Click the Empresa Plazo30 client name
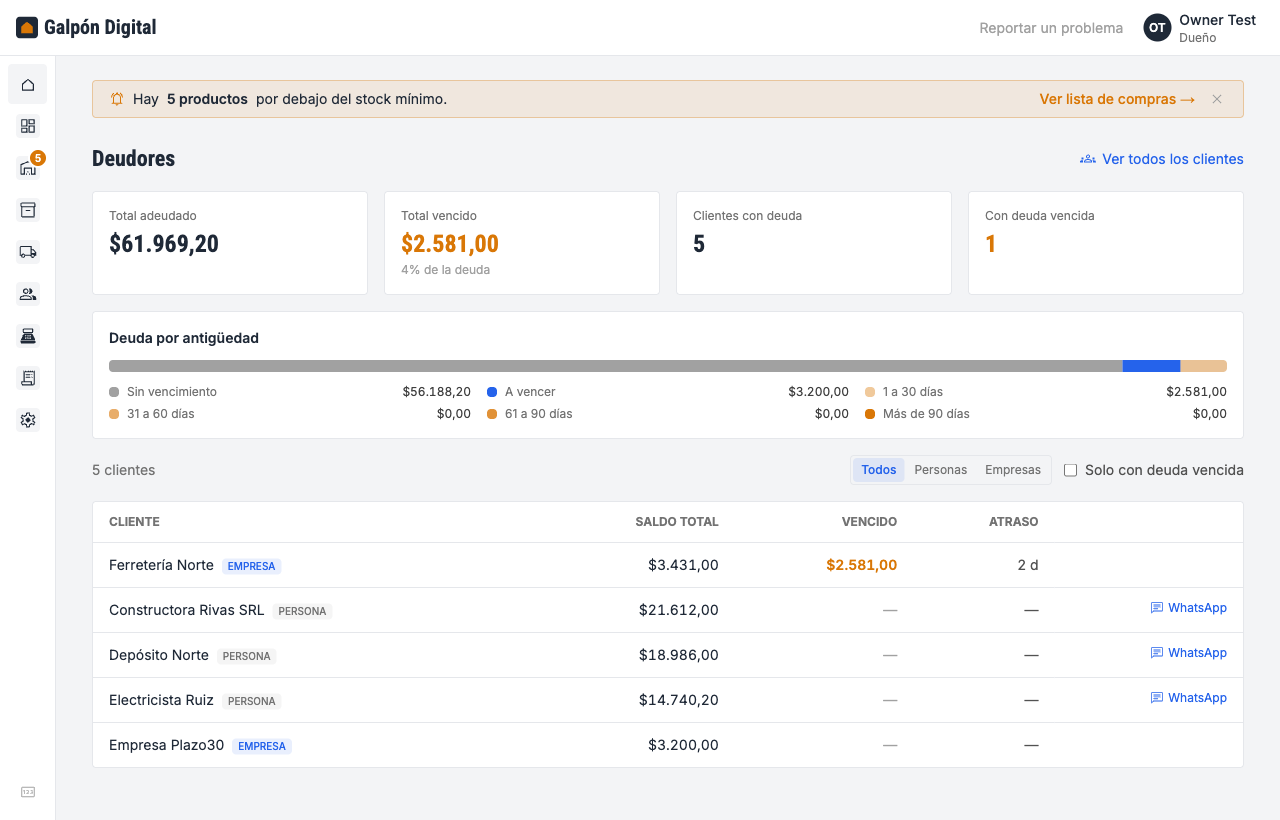This screenshot has height=820, width=1280. tap(166, 745)
